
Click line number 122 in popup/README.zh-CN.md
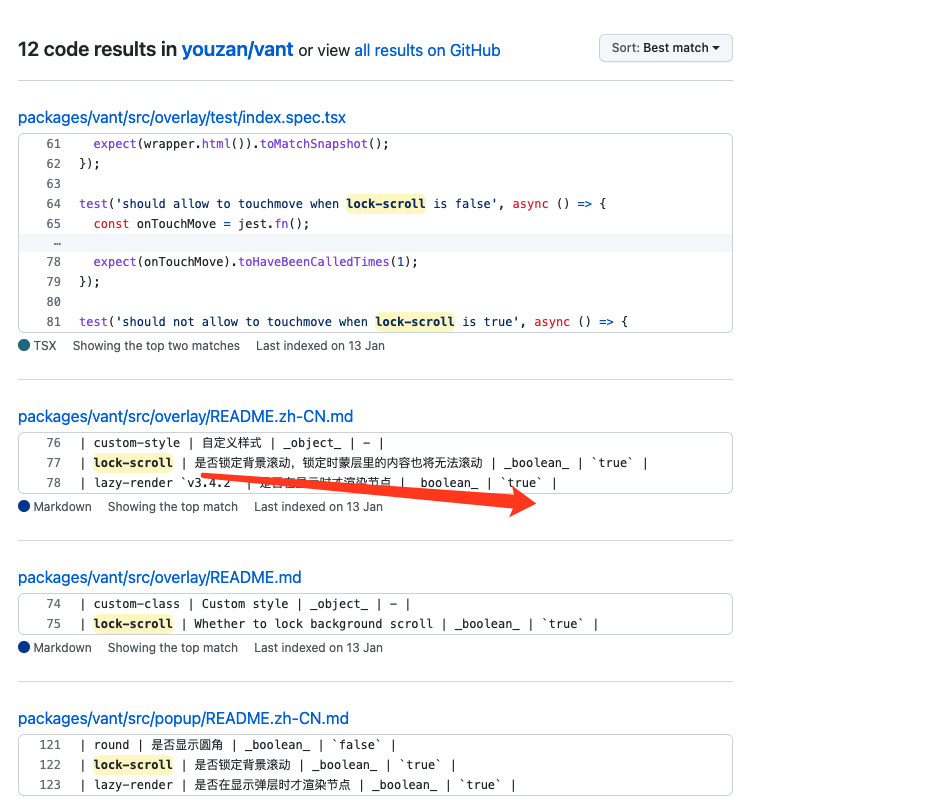coord(51,765)
